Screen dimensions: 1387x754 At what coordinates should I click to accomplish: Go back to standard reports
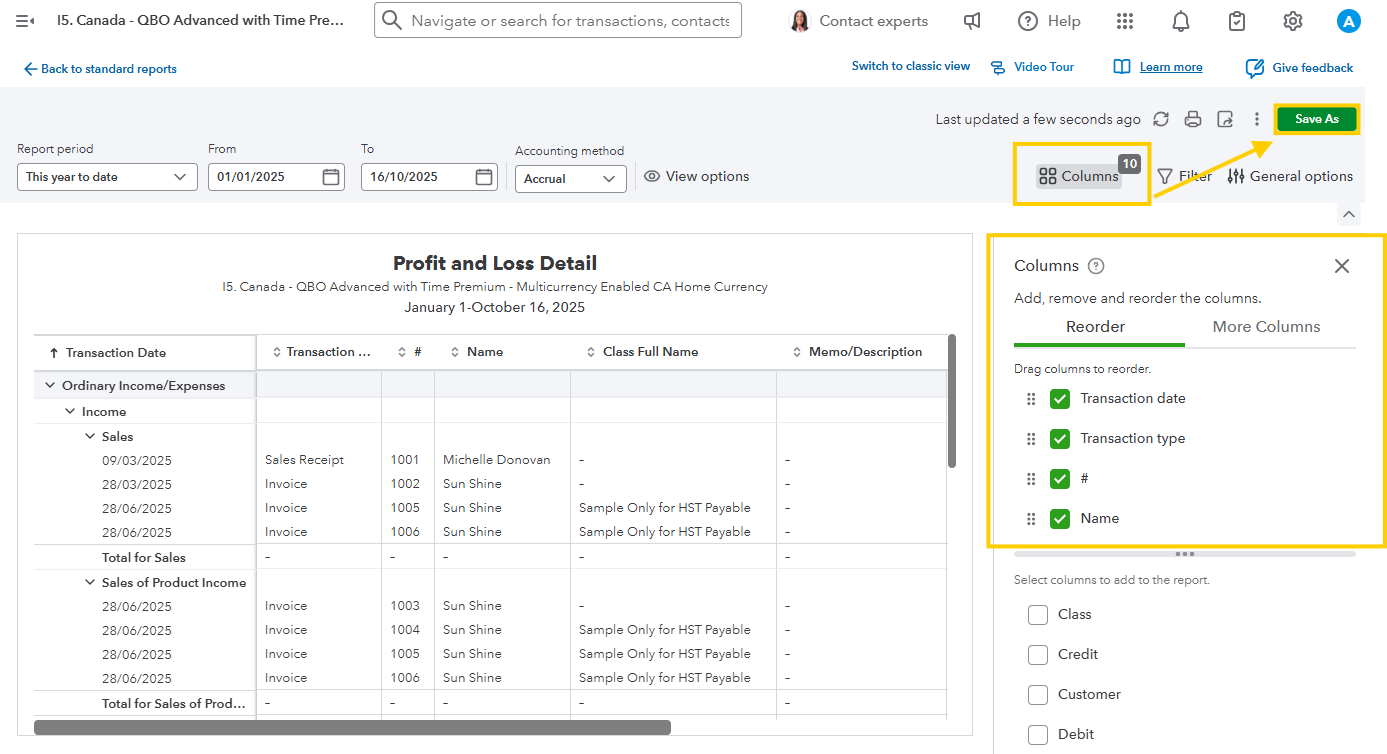[x=100, y=69]
